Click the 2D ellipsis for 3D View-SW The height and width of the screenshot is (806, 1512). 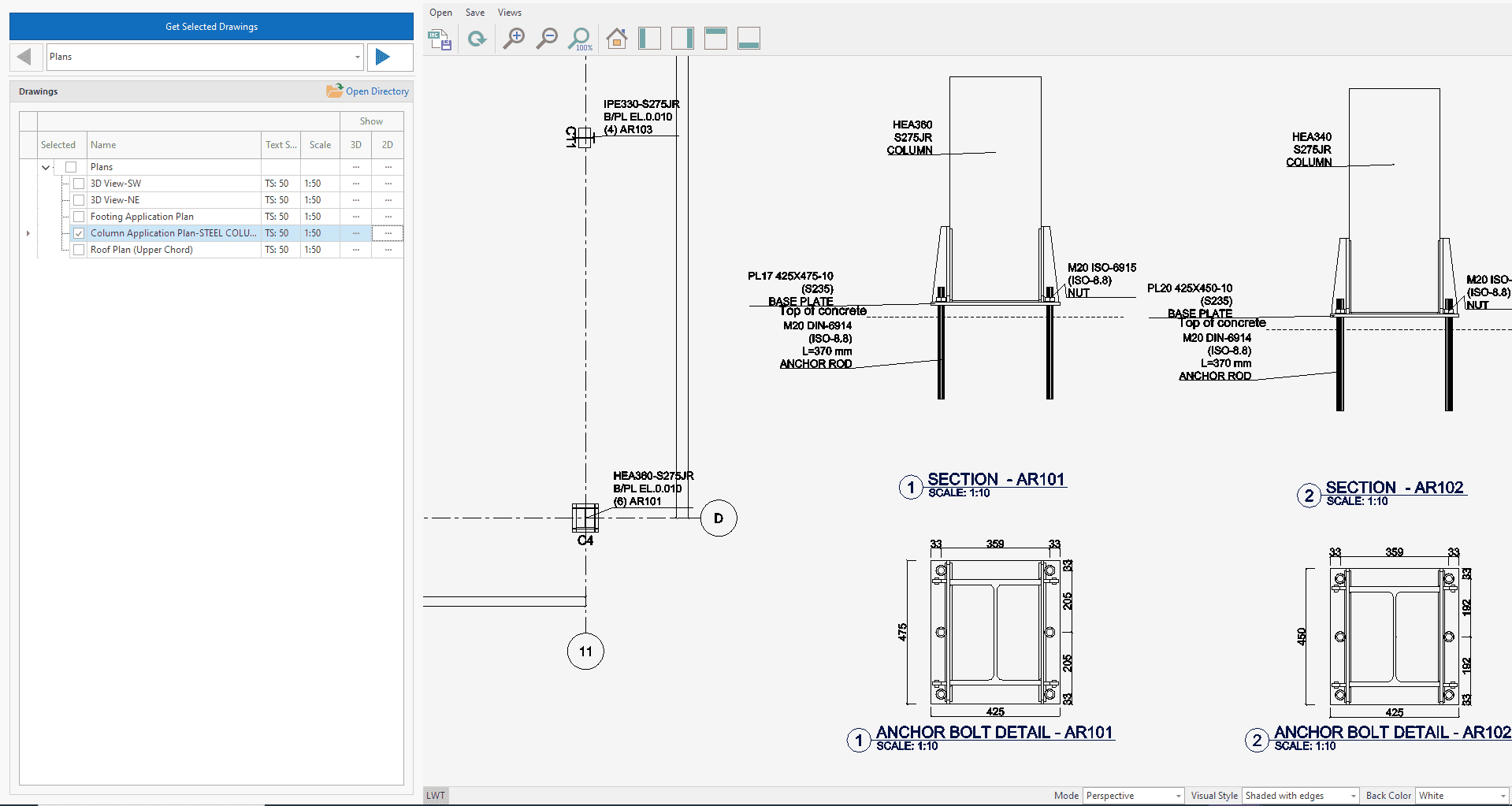tap(388, 184)
